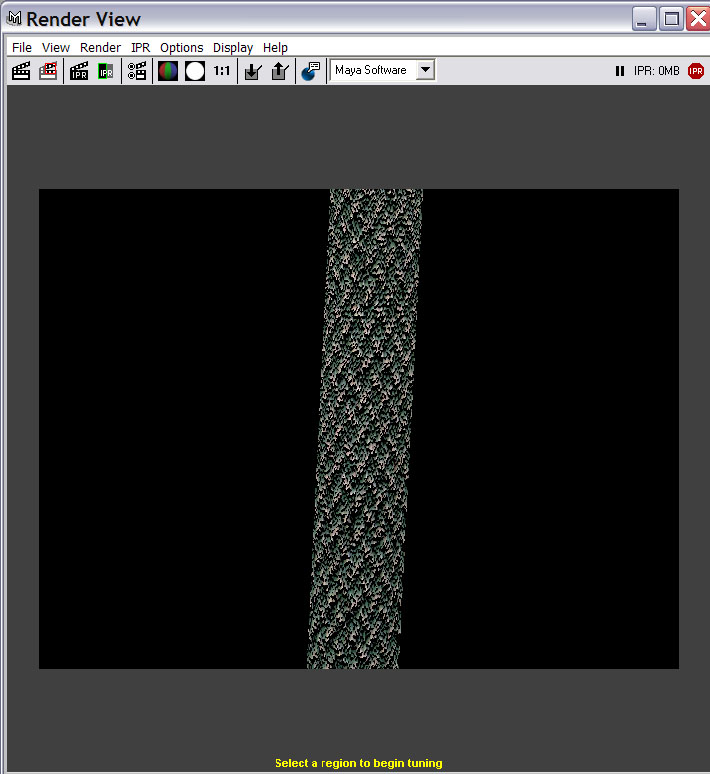
Task: Click the Redo Previous Render clapperboard icon
Action: [x=21, y=71]
